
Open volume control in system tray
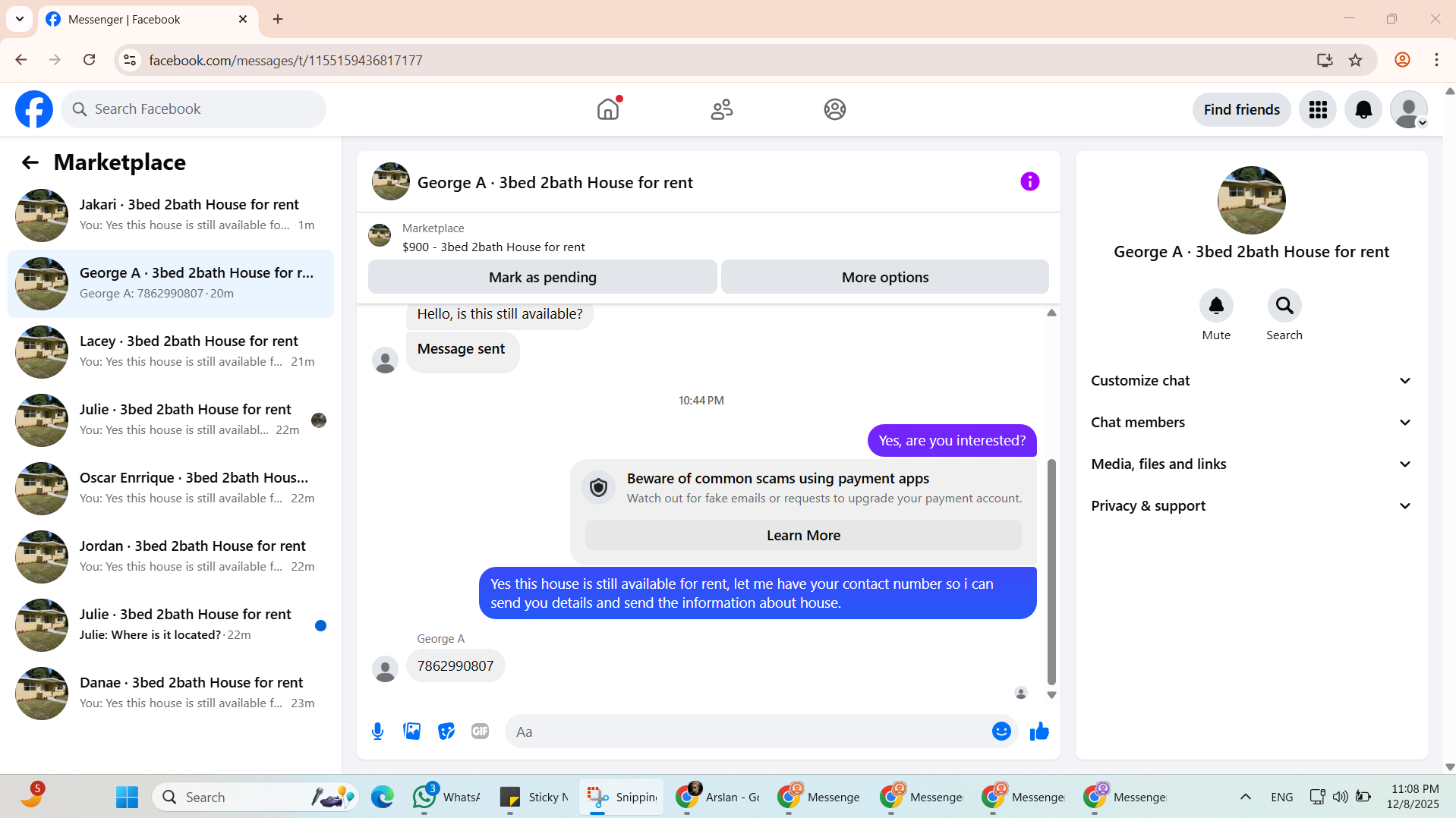click(x=1341, y=797)
